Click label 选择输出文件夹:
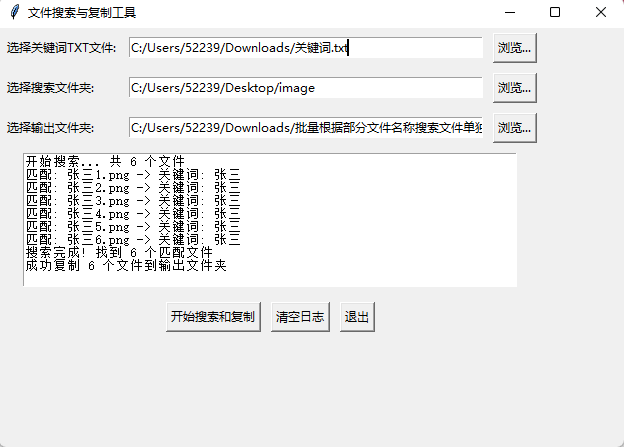This screenshot has height=447, width=624. pos(50,128)
